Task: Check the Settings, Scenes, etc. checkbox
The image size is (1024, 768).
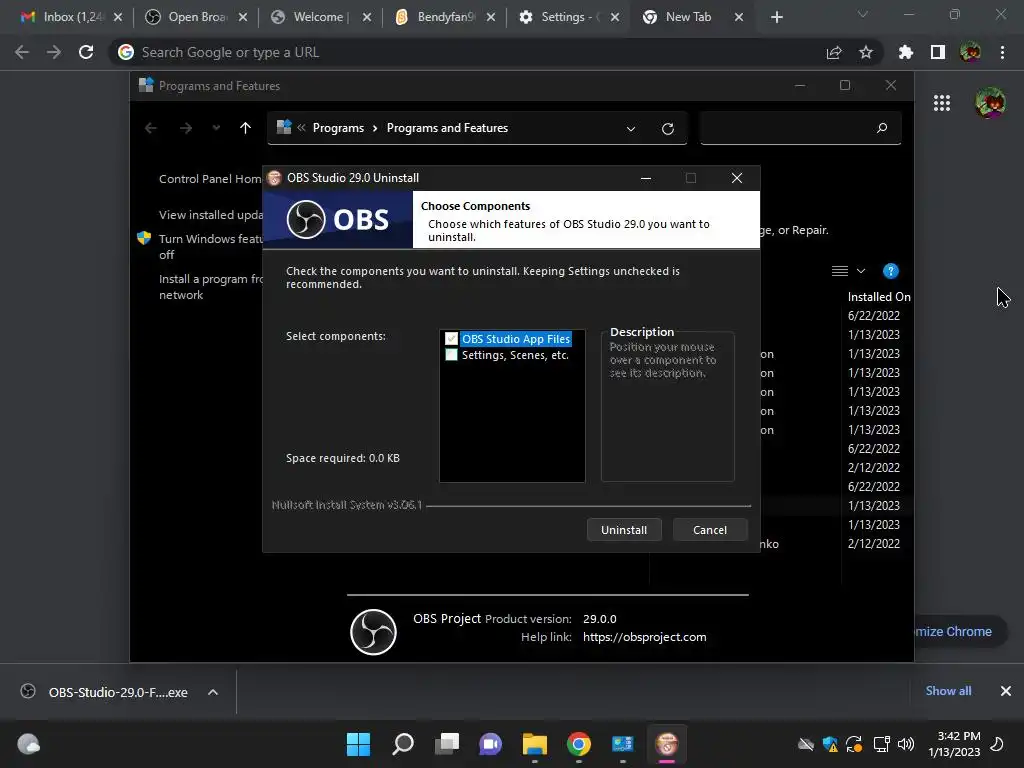Action: click(x=451, y=355)
